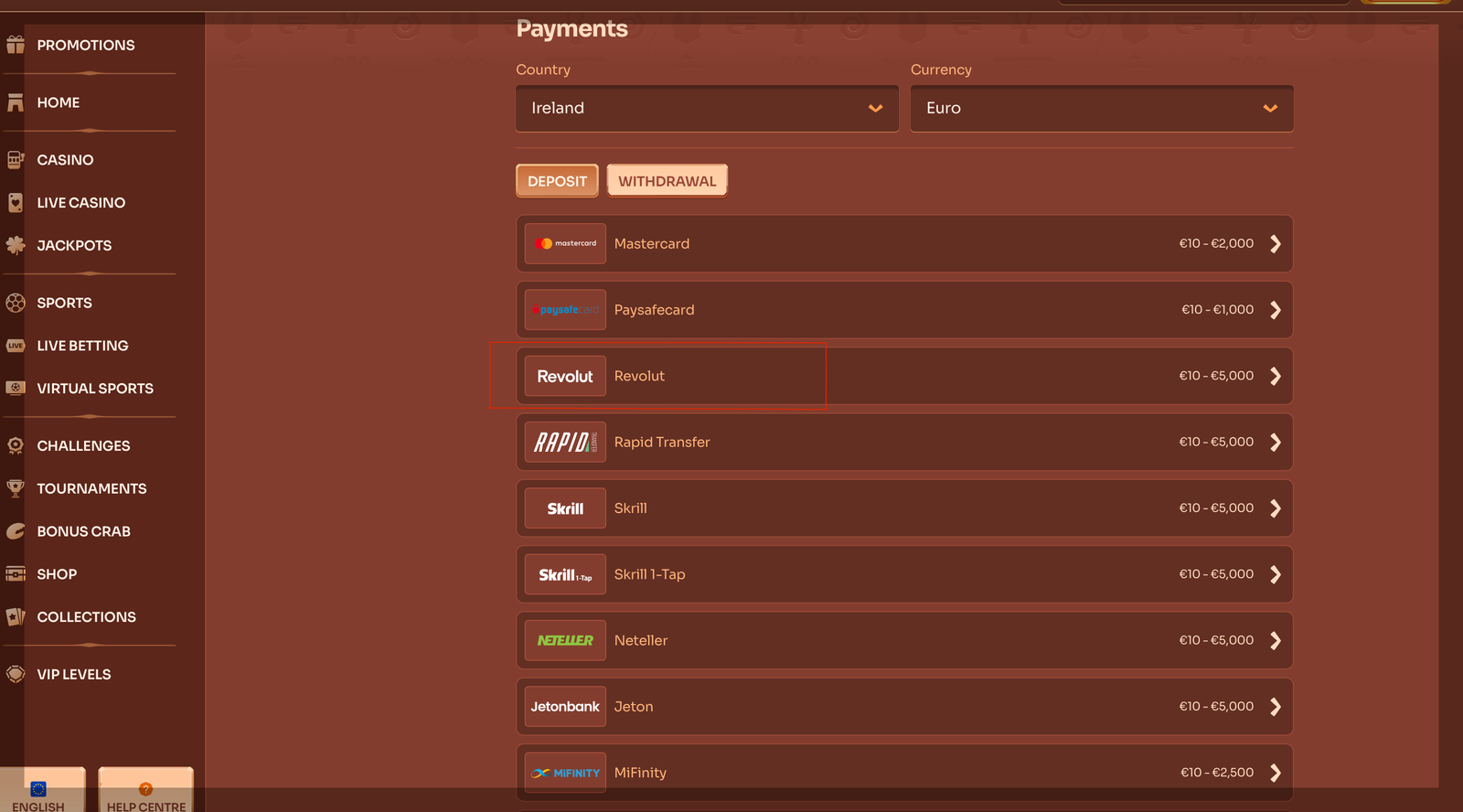Click the Shop icon
Image resolution: width=1463 pixels, height=812 pixels.
coord(16,574)
